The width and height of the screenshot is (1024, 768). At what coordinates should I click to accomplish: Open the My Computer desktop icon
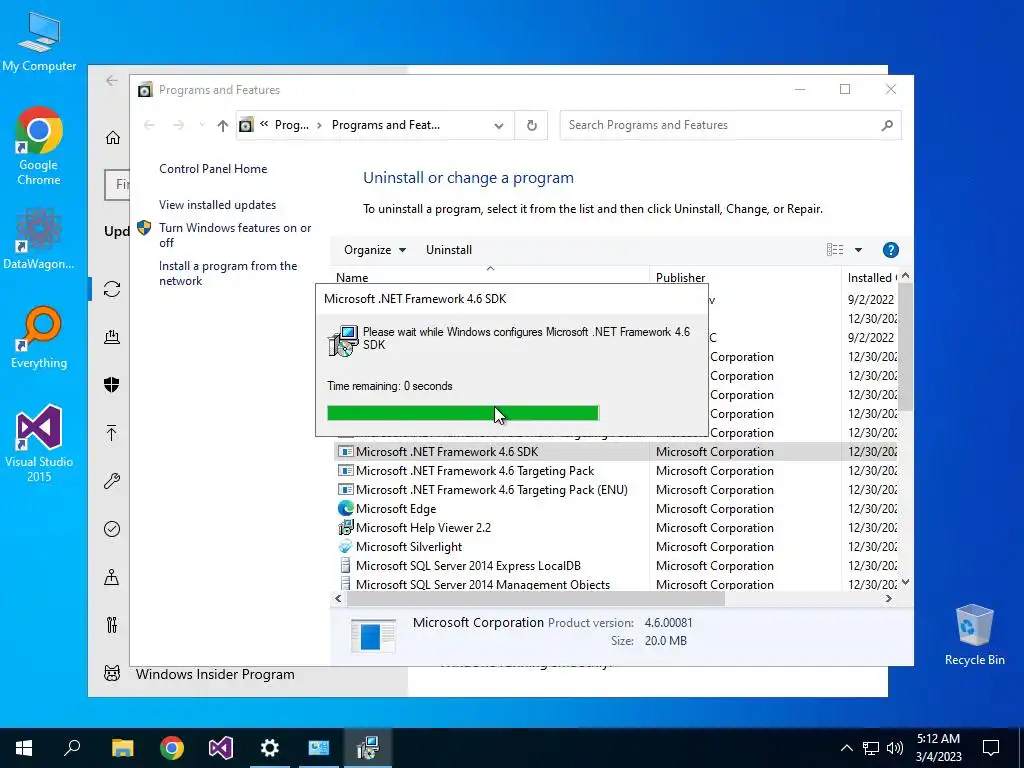click(x=39, y=40)
